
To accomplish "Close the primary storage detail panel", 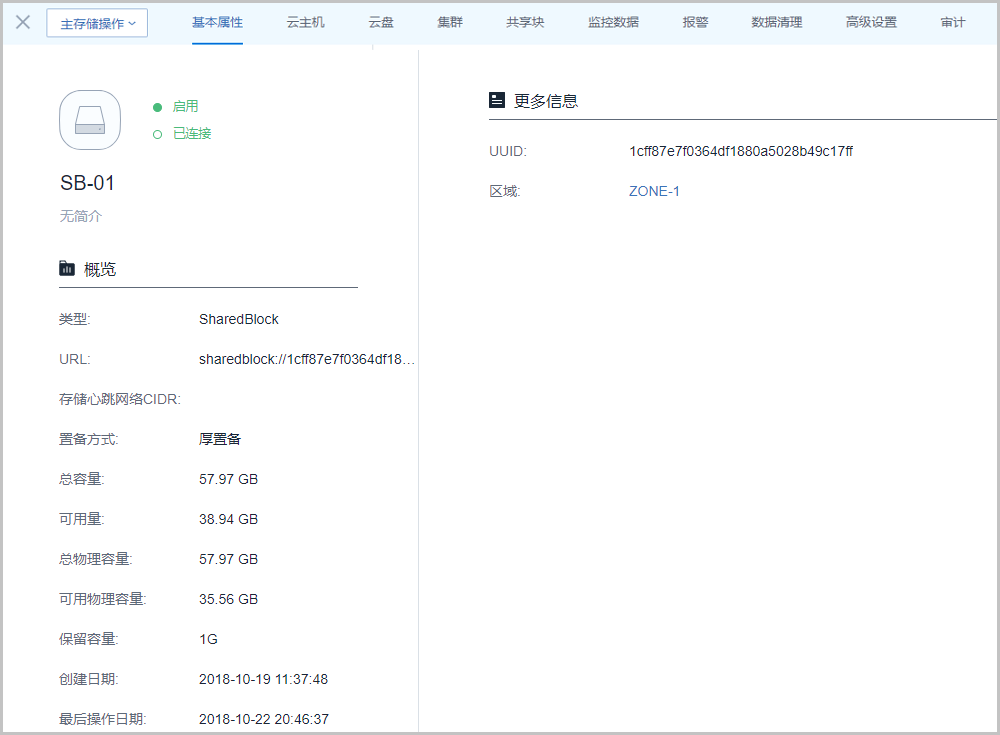I will point(23,22).
